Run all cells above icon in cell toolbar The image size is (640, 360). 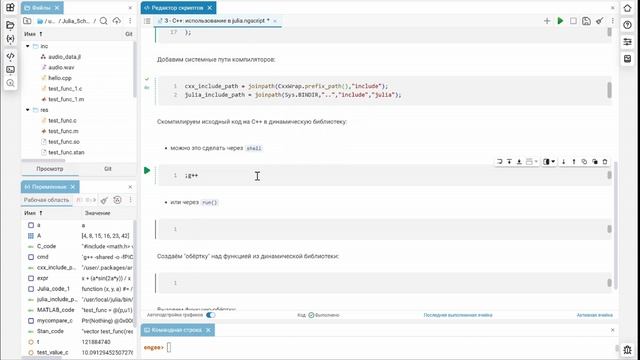[x=509, y=162]
